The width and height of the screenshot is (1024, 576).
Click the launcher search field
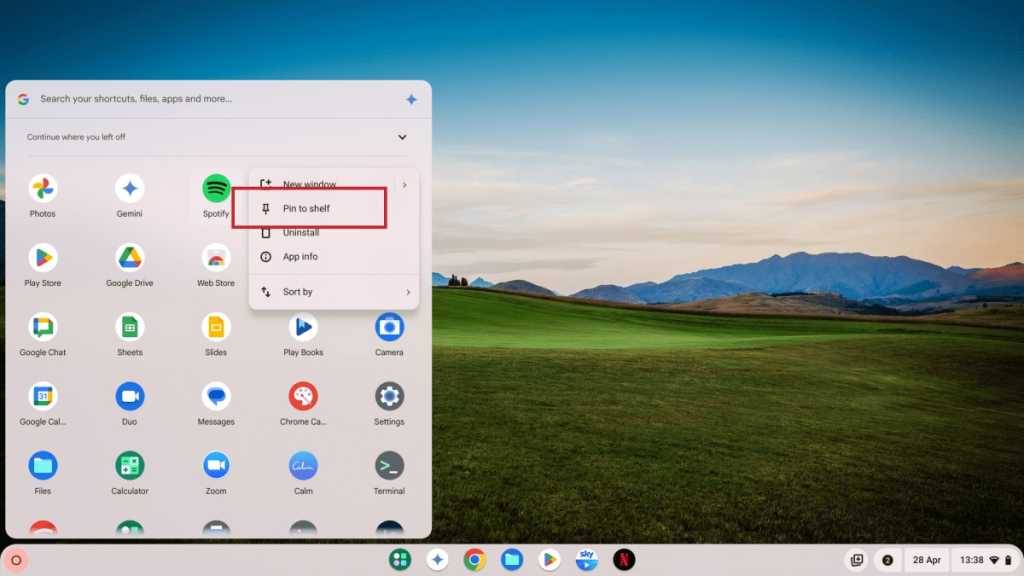(200, 99)
